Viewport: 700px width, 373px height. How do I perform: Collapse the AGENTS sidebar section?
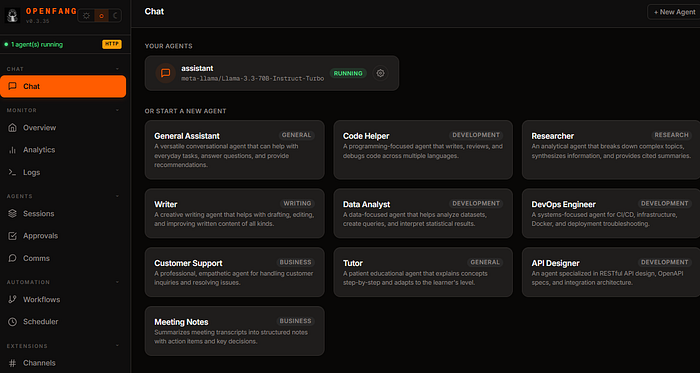pyautogui.click(x=117, y=196)
